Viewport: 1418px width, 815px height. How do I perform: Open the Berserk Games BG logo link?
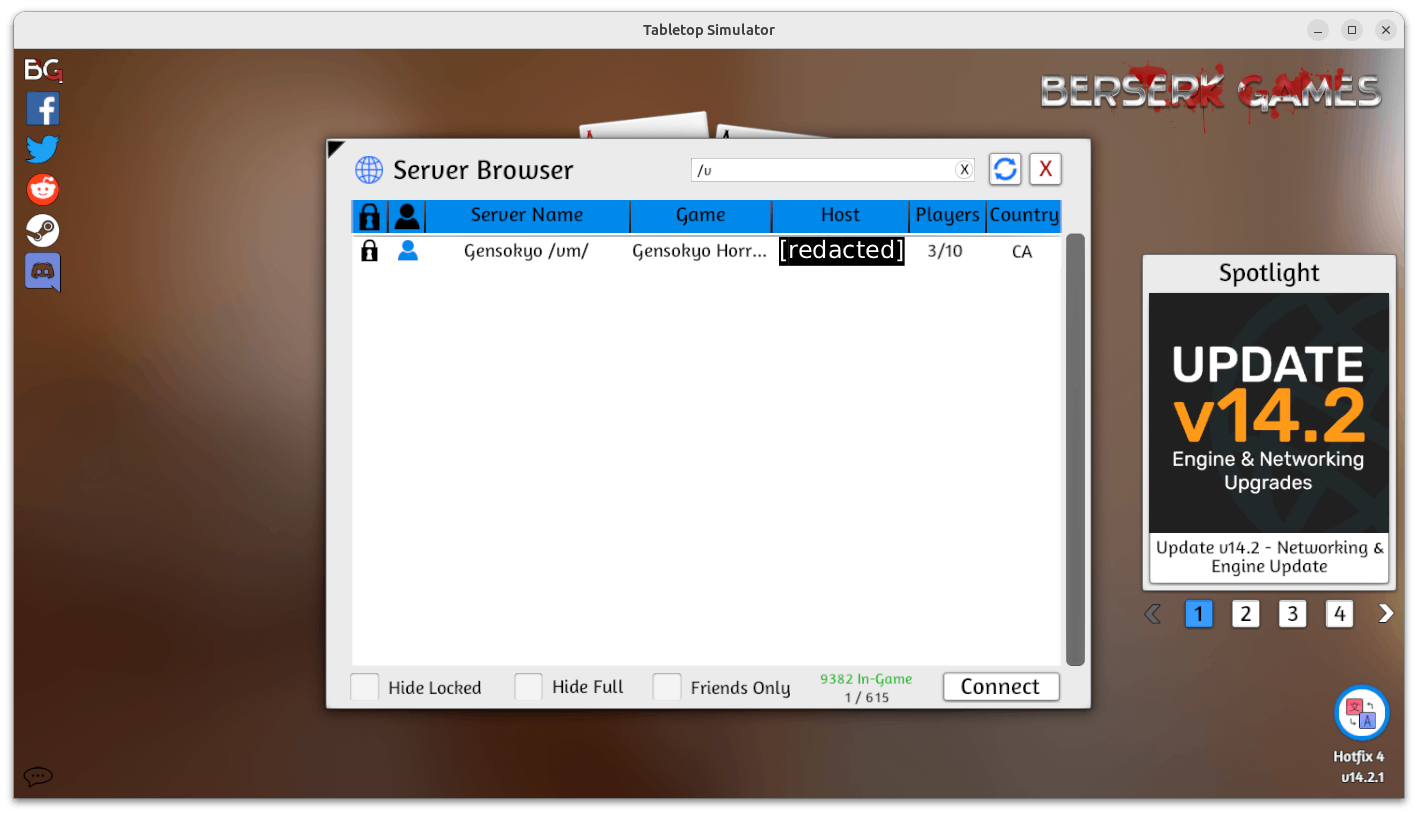[x=43, y=70]
